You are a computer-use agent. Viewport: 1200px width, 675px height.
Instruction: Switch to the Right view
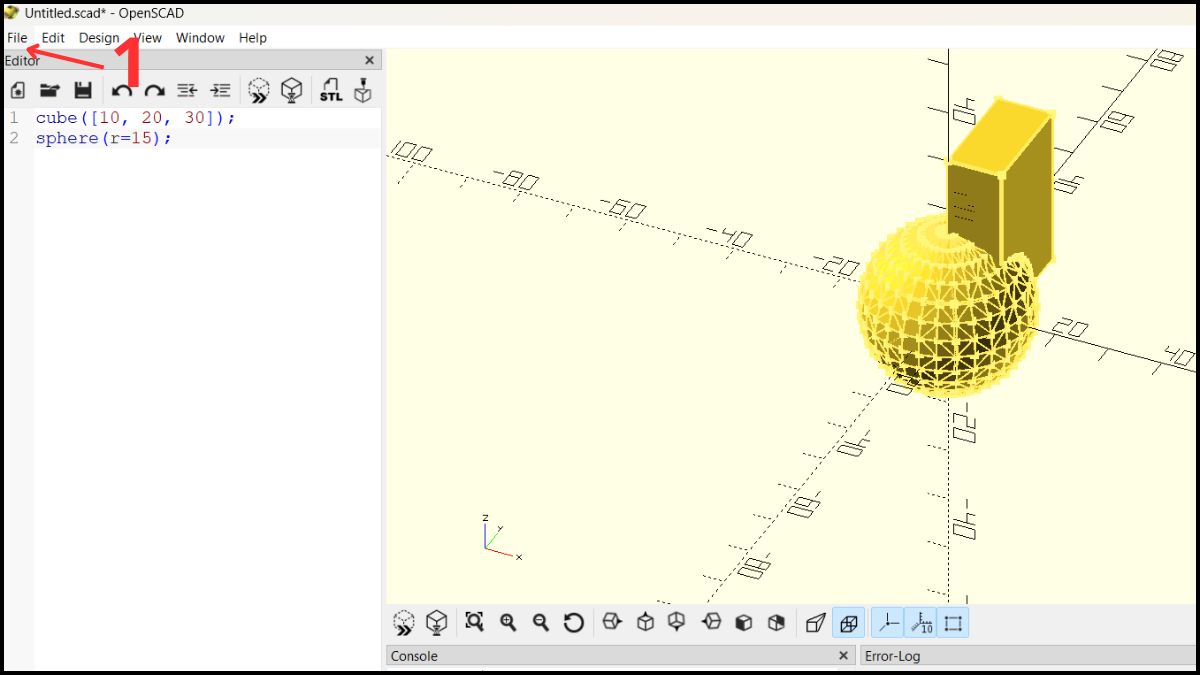(612, 623)
